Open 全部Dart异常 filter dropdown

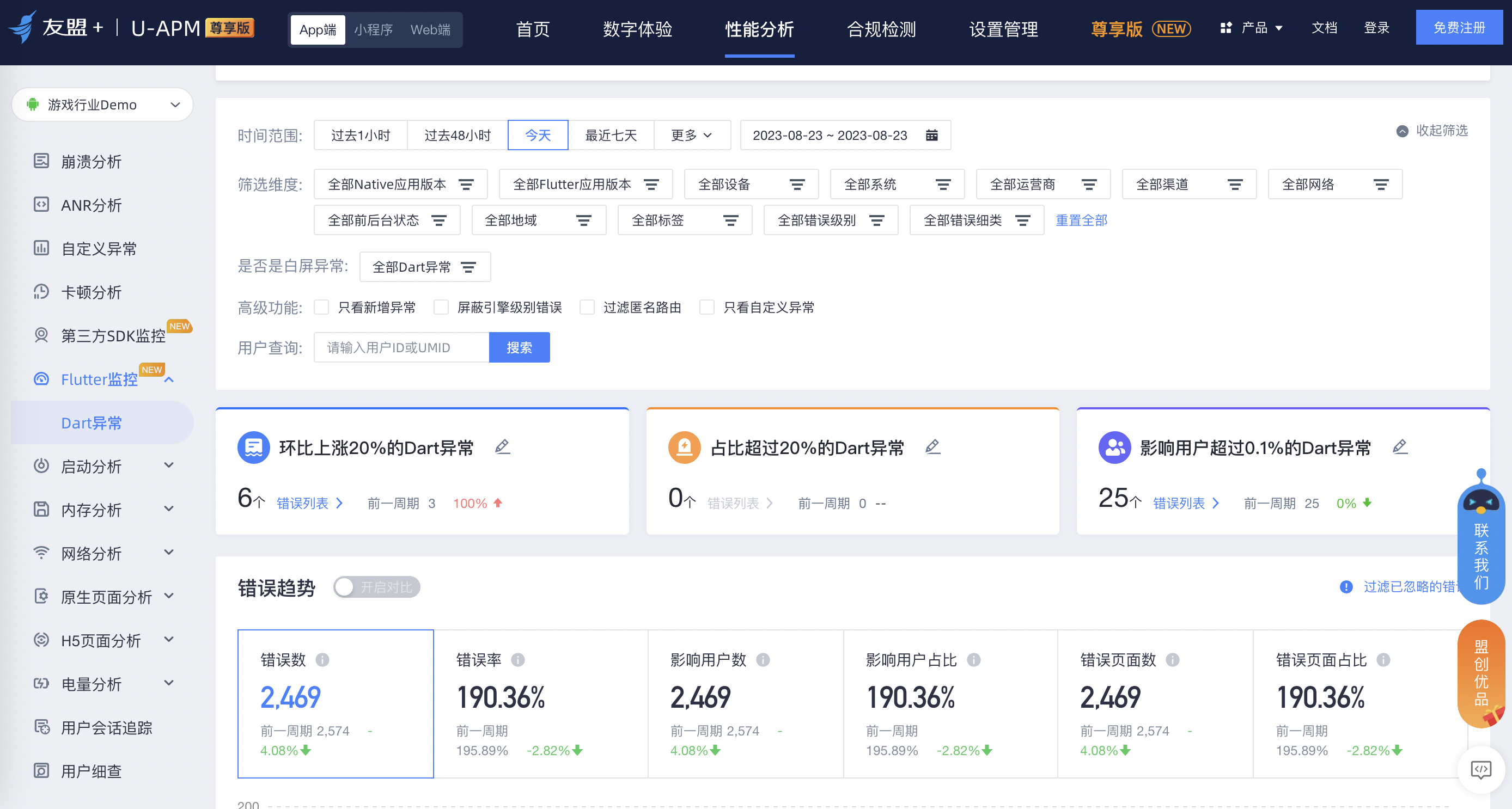pos(425,267)
